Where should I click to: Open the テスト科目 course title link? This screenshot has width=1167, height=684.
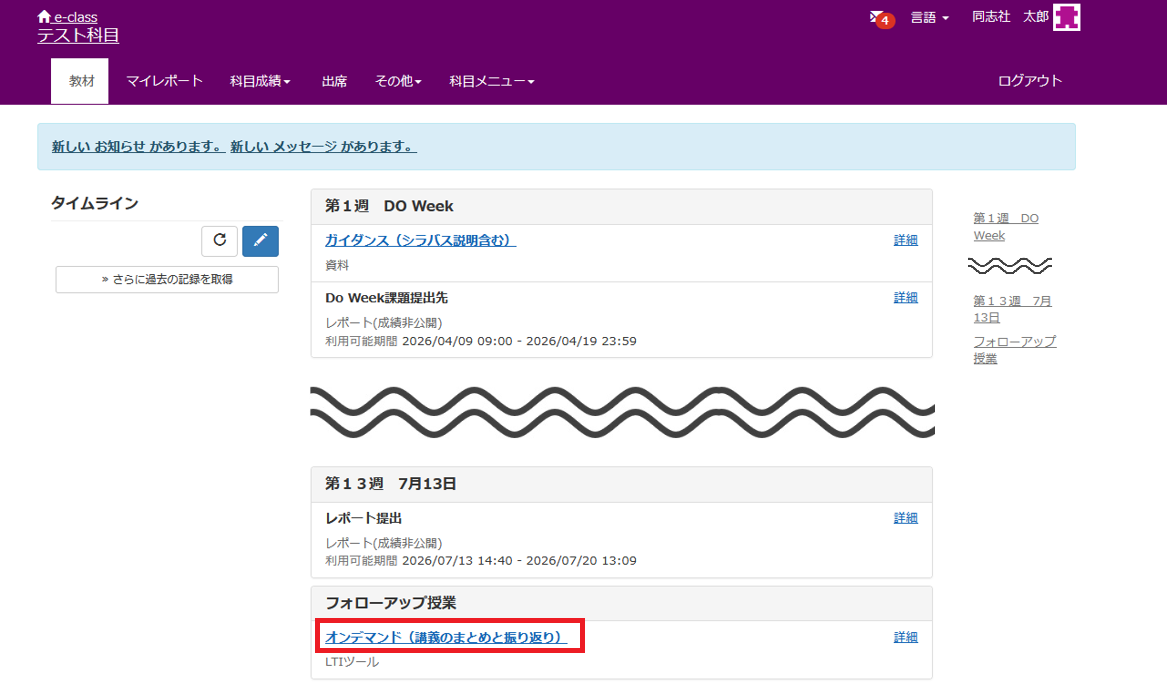(78, 35)
